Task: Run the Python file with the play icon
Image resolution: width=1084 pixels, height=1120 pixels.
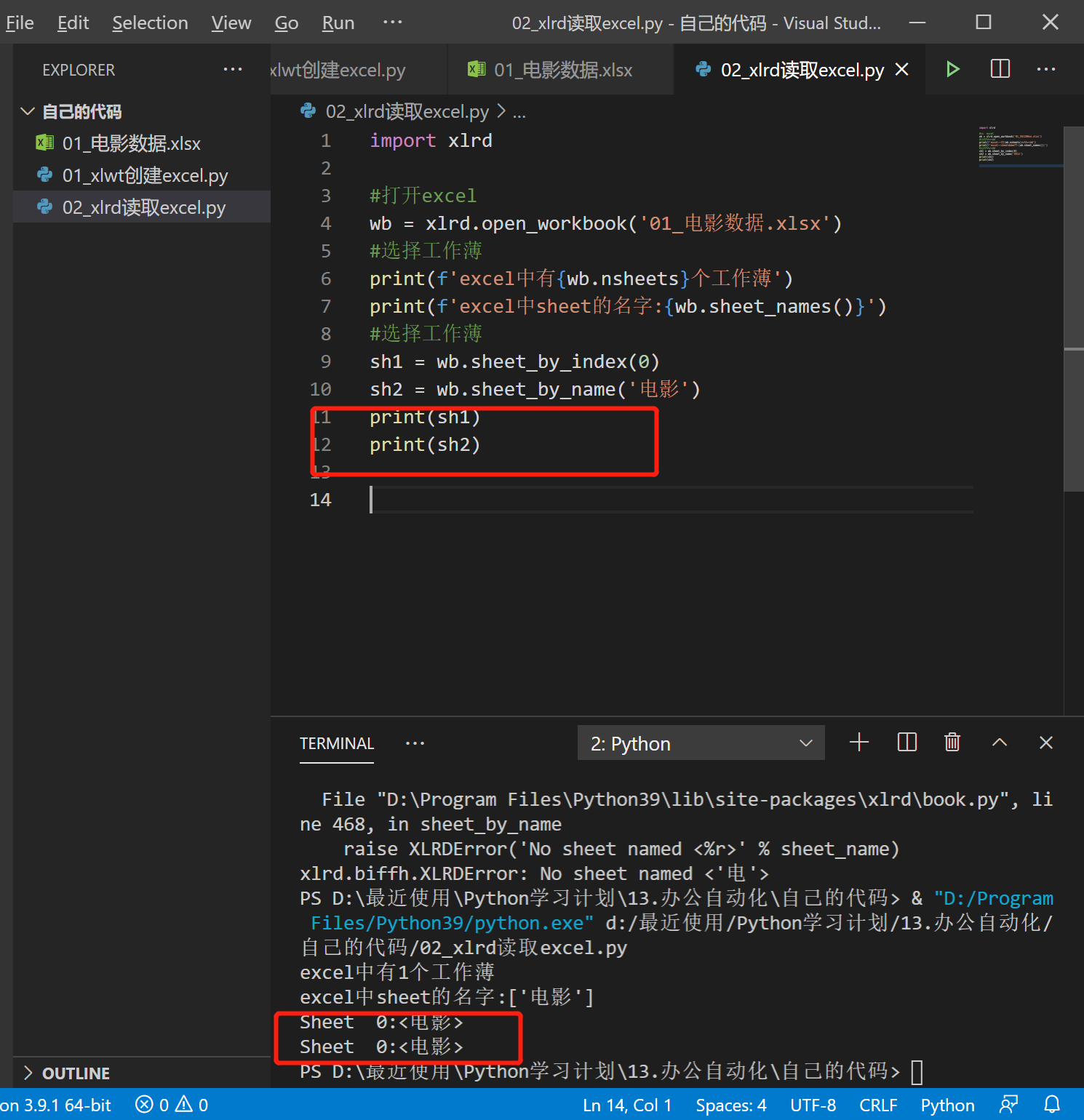Action: (x=952, y=70)
